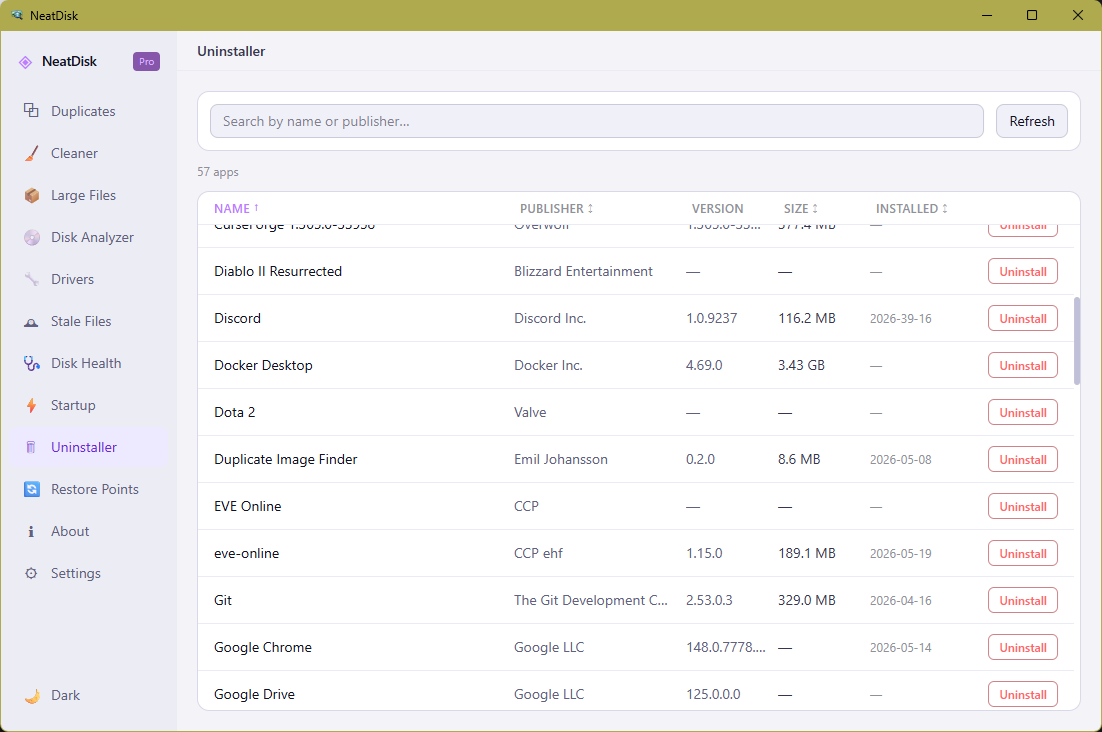Sort by the PUBLISHER column header
This screenshot has width=1102, height=732.
[x=556, y=209]
